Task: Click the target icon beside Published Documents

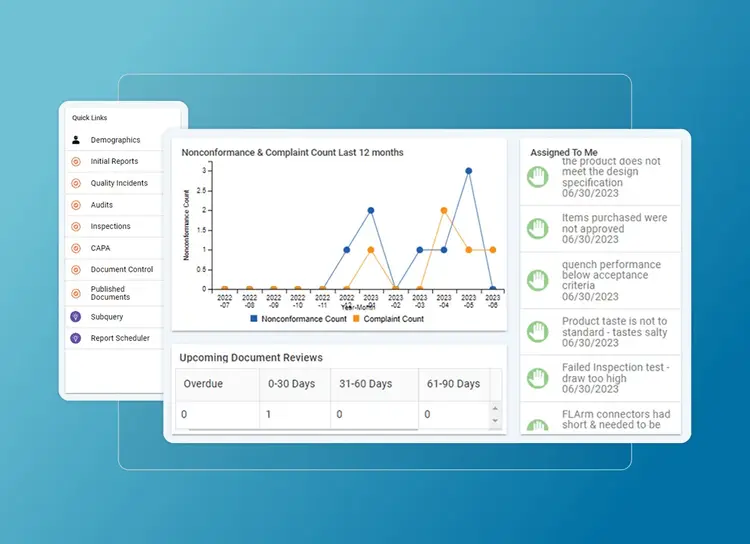Action: (x=76, y=293)
